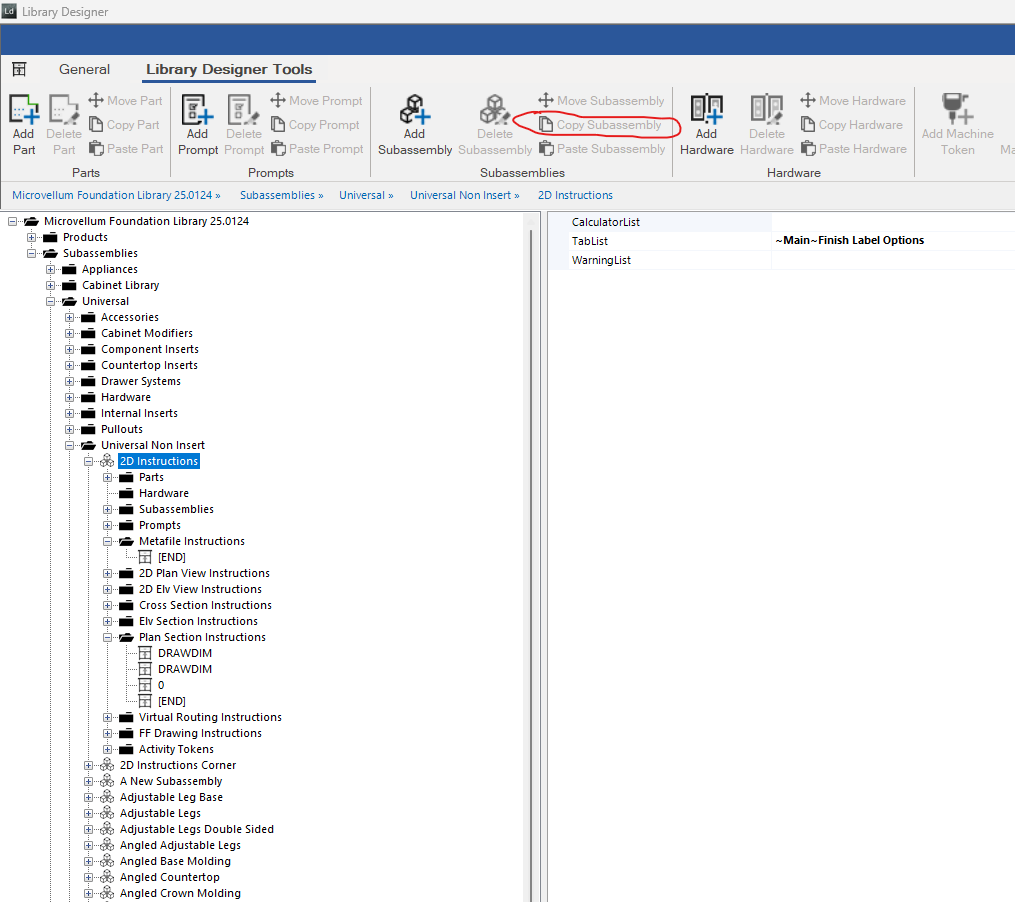Click Copy Subassembly in the ribbon
1015x902 pixels.
tap(600, 124)
